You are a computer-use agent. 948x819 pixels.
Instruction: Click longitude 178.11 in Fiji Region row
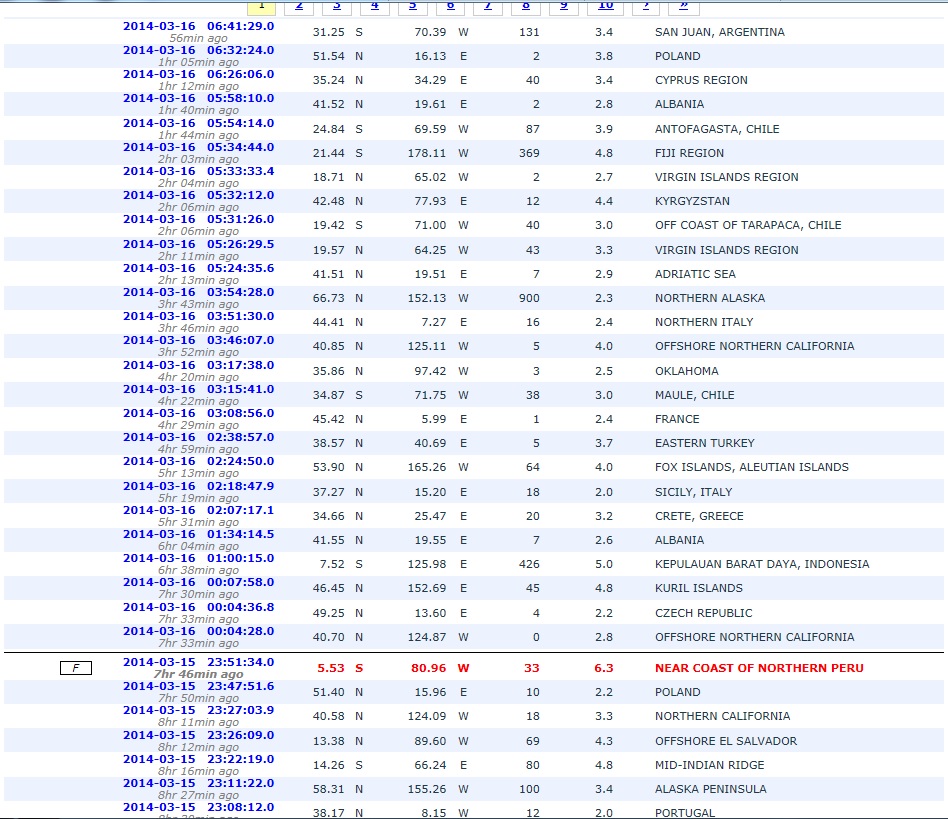pyautogui.click(x=427, y=154)
